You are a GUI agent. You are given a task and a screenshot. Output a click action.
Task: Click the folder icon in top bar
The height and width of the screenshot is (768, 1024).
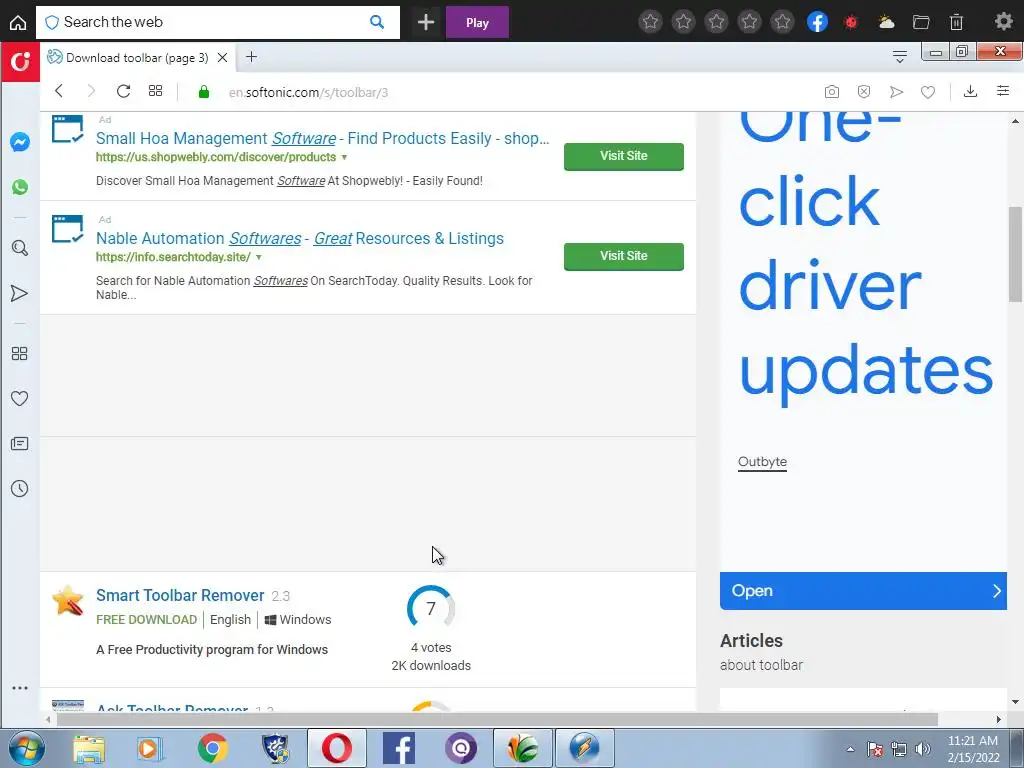pos(921,22)
